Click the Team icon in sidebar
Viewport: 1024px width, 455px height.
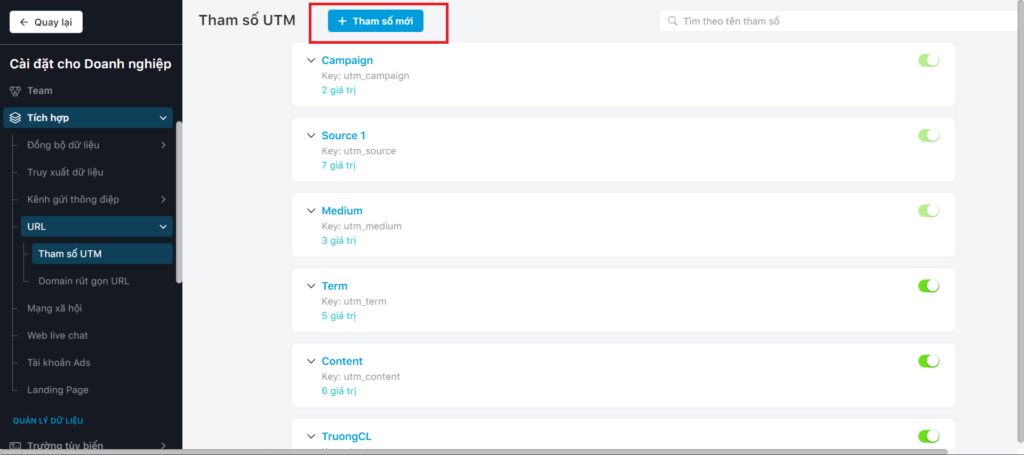click(15, 91)
